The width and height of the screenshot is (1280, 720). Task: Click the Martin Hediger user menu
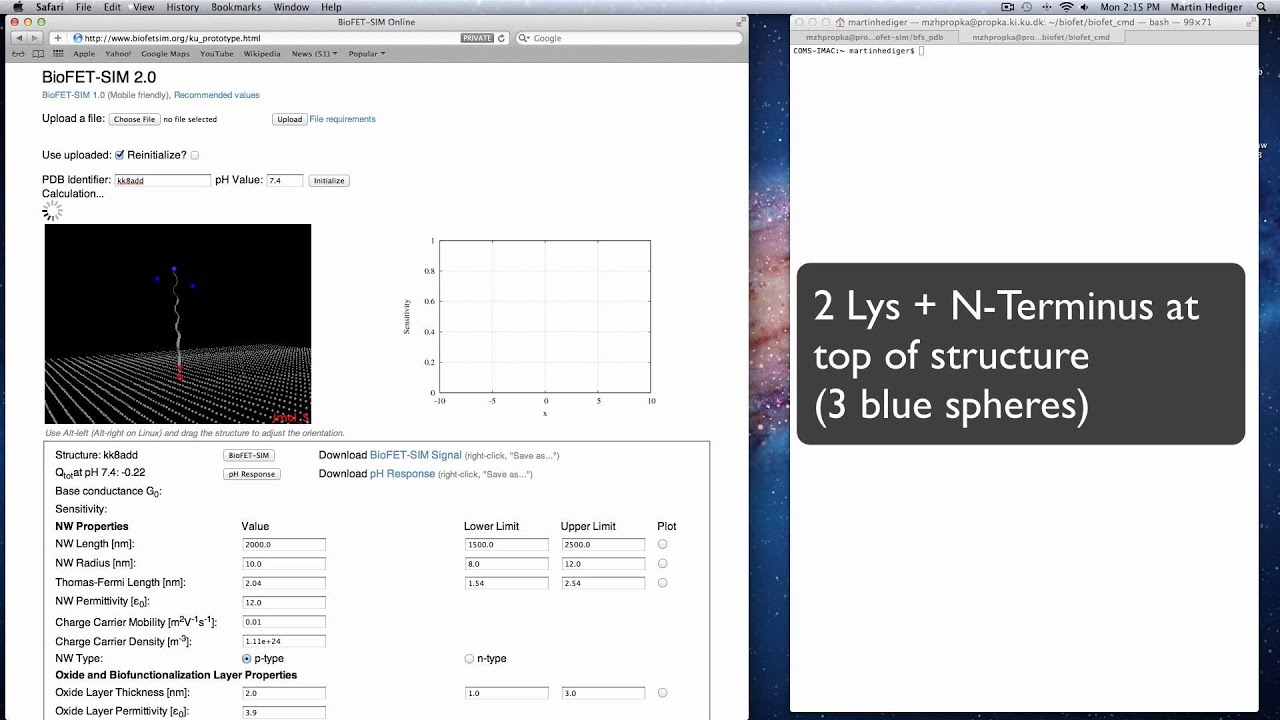(1207, 7)
